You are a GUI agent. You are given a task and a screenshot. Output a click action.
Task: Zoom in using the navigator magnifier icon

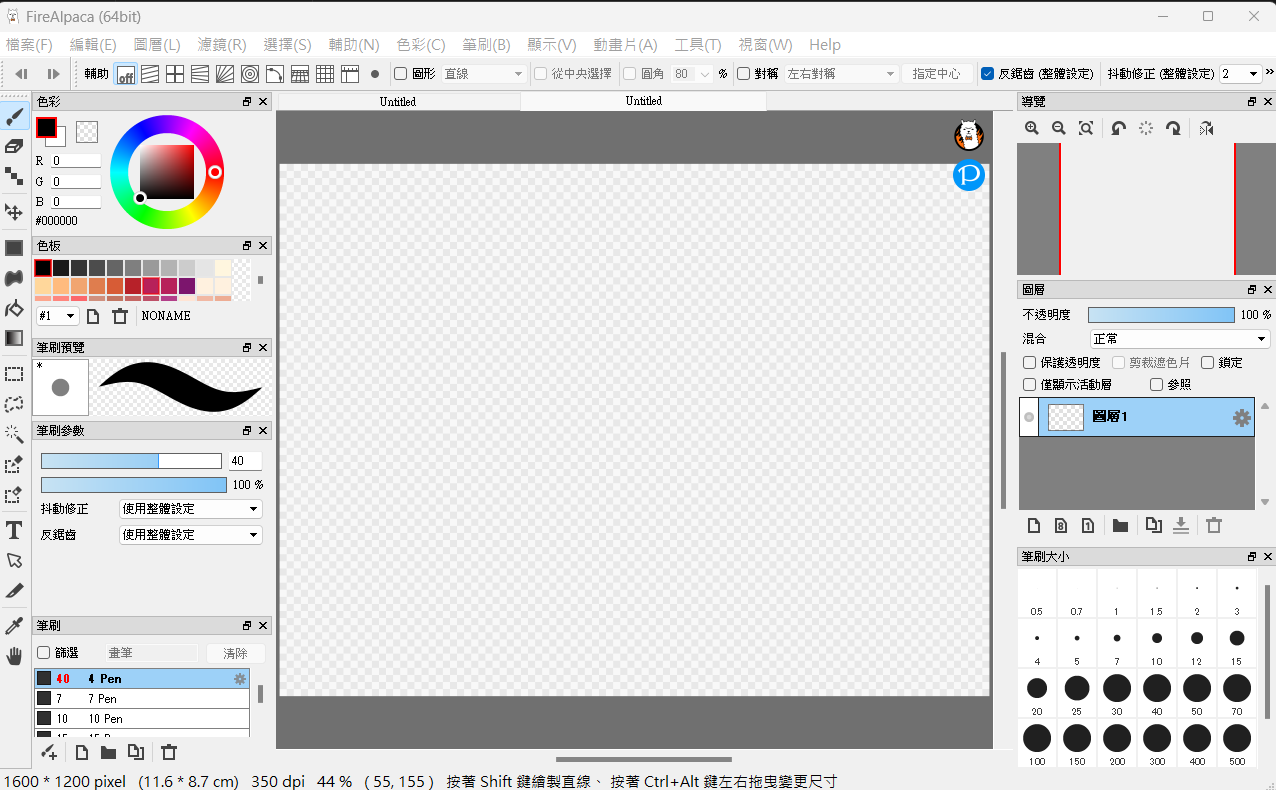click(x=1031, y=128)
